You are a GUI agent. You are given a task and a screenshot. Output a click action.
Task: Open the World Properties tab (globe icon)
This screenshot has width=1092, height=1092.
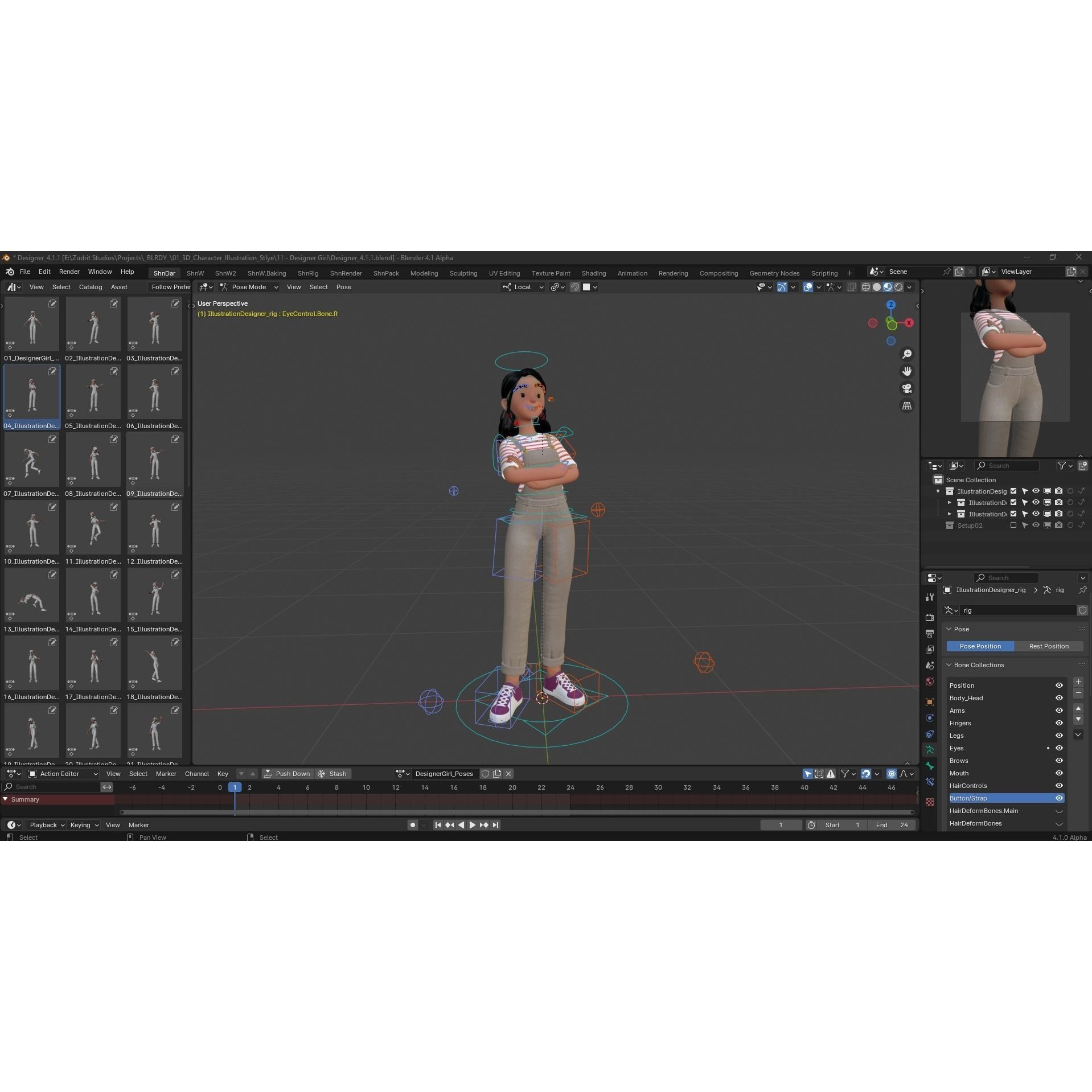(929, 681)
